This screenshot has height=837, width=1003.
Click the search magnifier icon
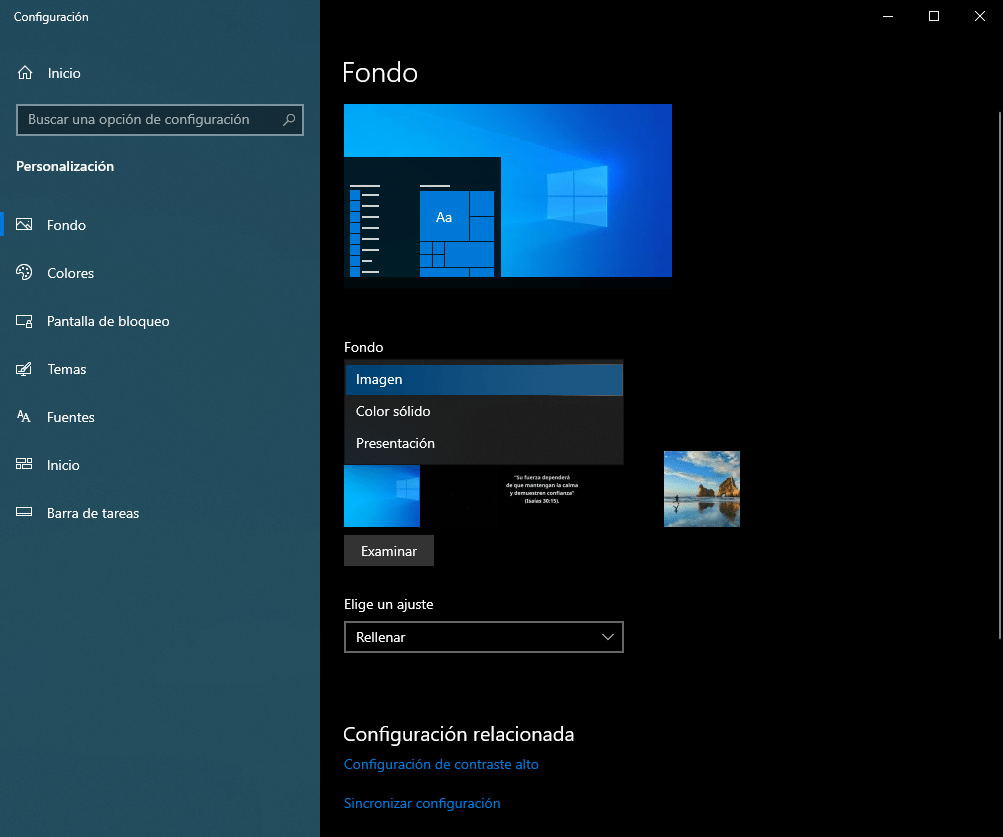pyautogui.click(x=289, y=120)
